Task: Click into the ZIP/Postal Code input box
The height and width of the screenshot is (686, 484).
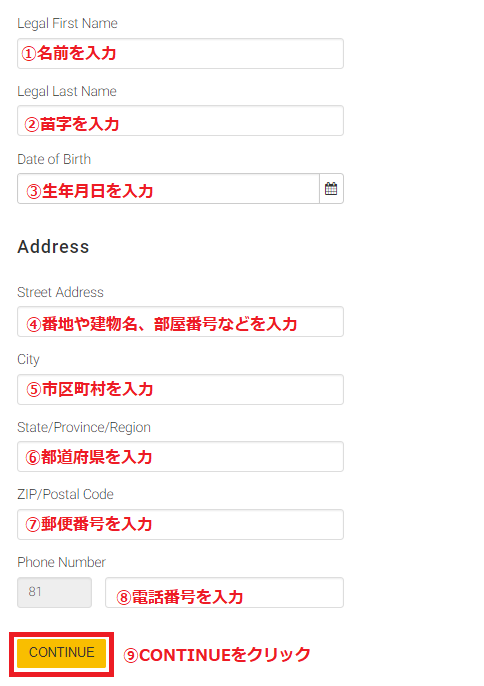Action: pos(180,524)
